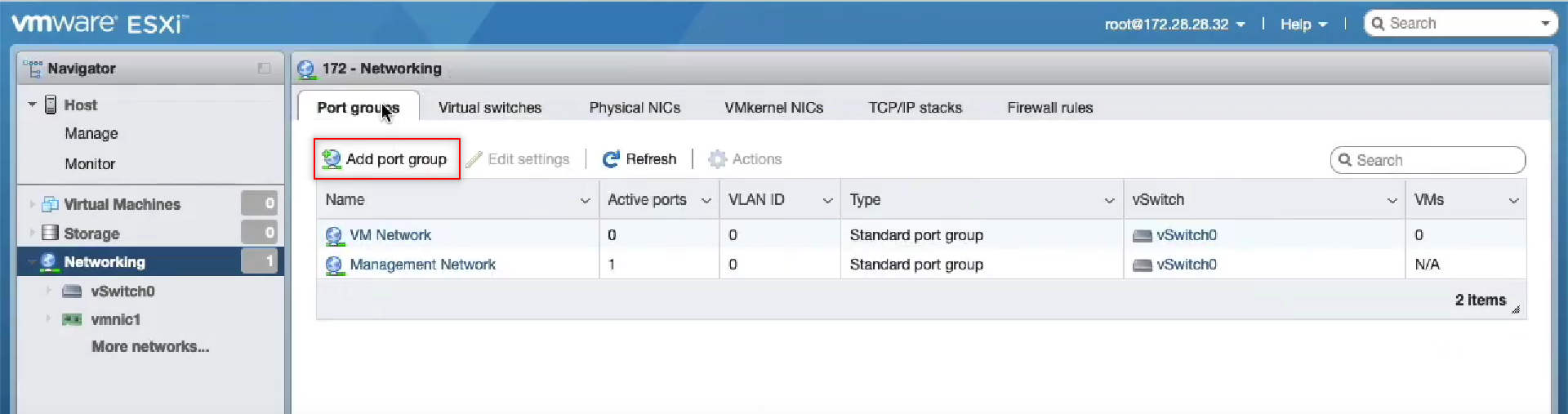This screenshot has height=414, width=1568.
Task: Expand the vSwitch0 tree item
Action: (48, 291)
